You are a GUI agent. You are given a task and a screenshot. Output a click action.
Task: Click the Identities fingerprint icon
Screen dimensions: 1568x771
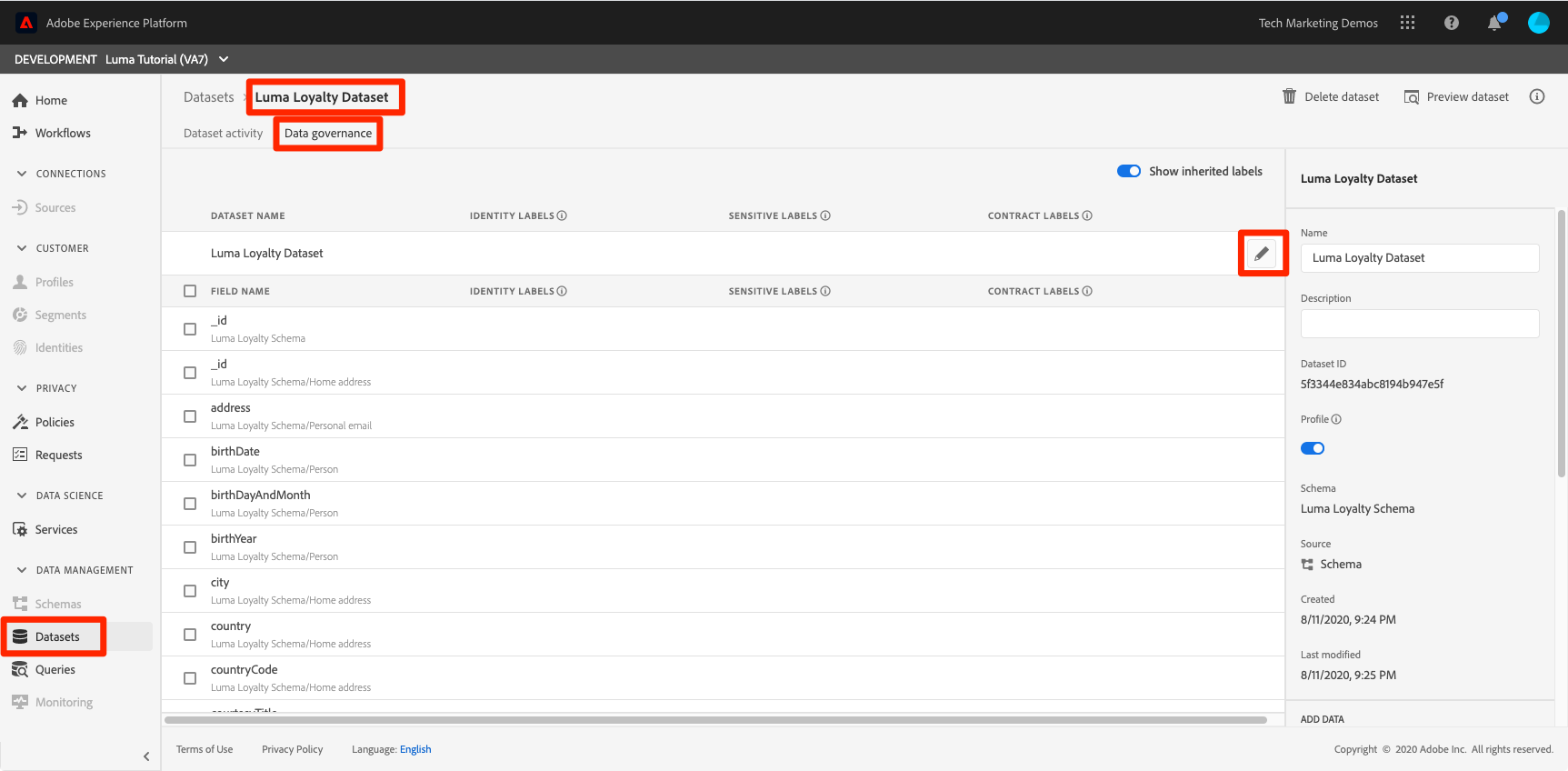pos(20,347)
